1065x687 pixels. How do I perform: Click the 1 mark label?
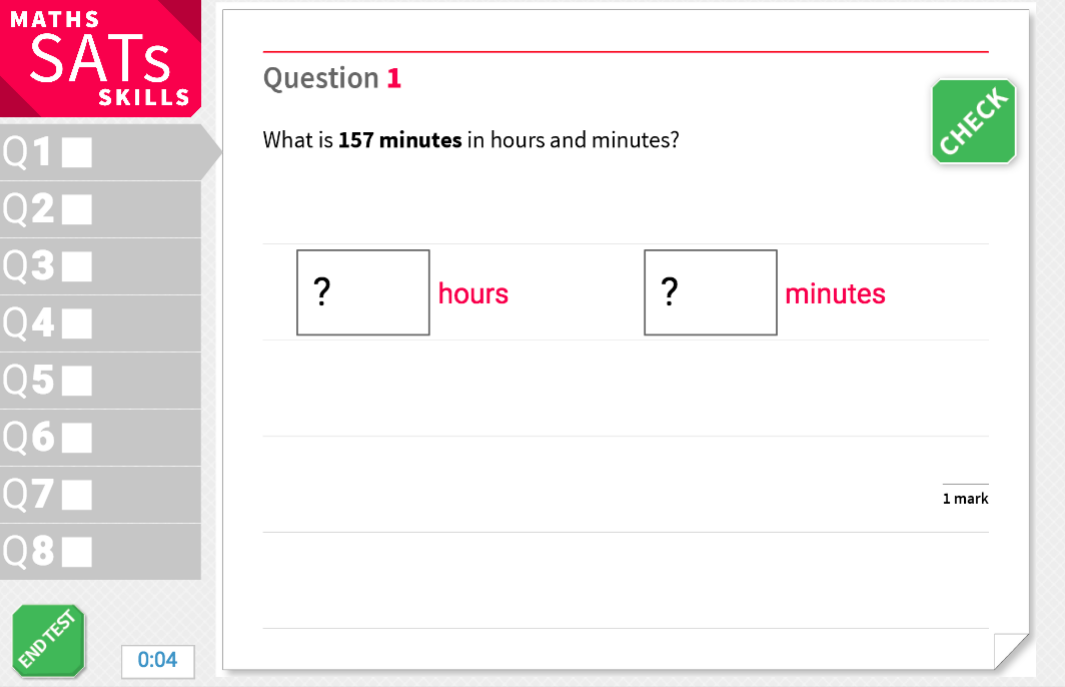pos(965,497)
